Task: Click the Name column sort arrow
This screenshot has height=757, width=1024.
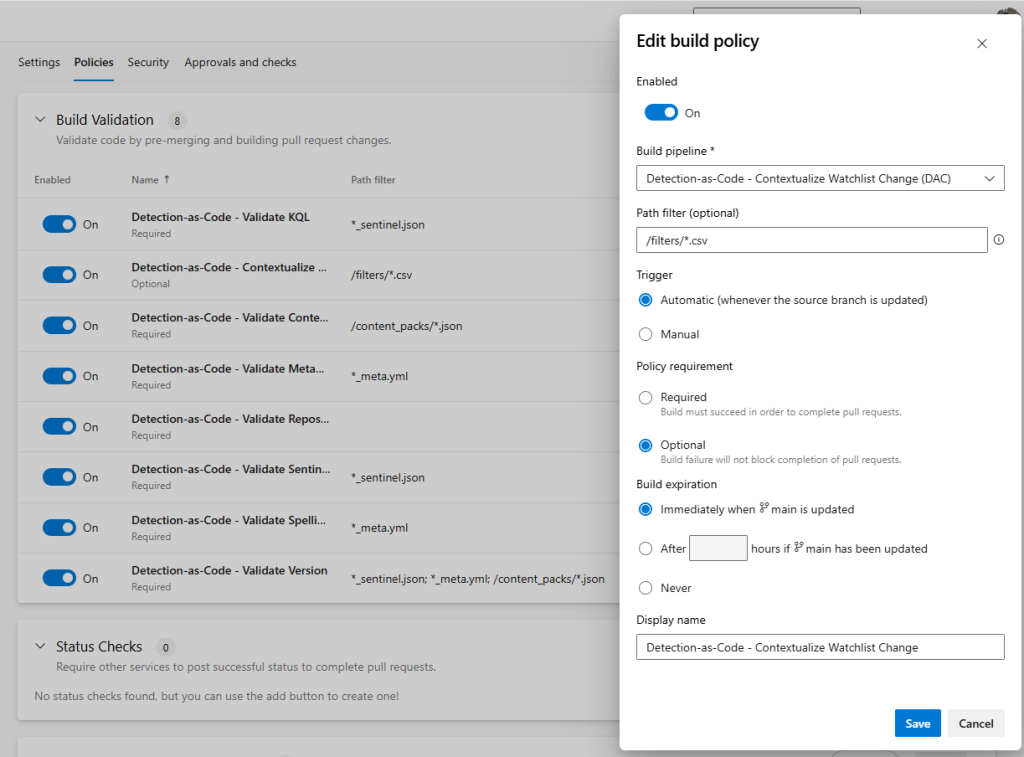Action: (167, 180)
